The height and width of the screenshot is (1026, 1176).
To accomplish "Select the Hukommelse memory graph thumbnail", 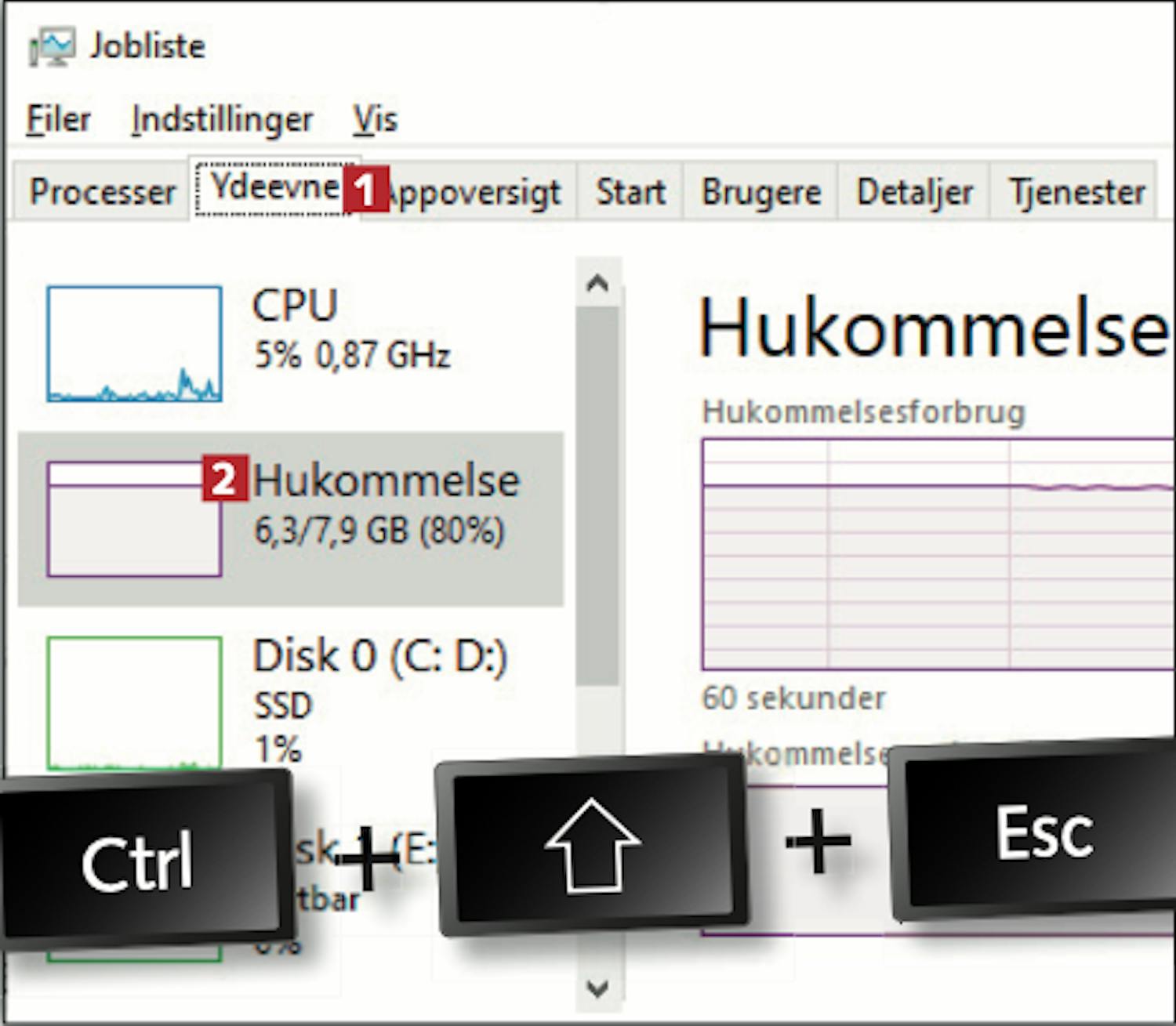I will click(134, 519).
